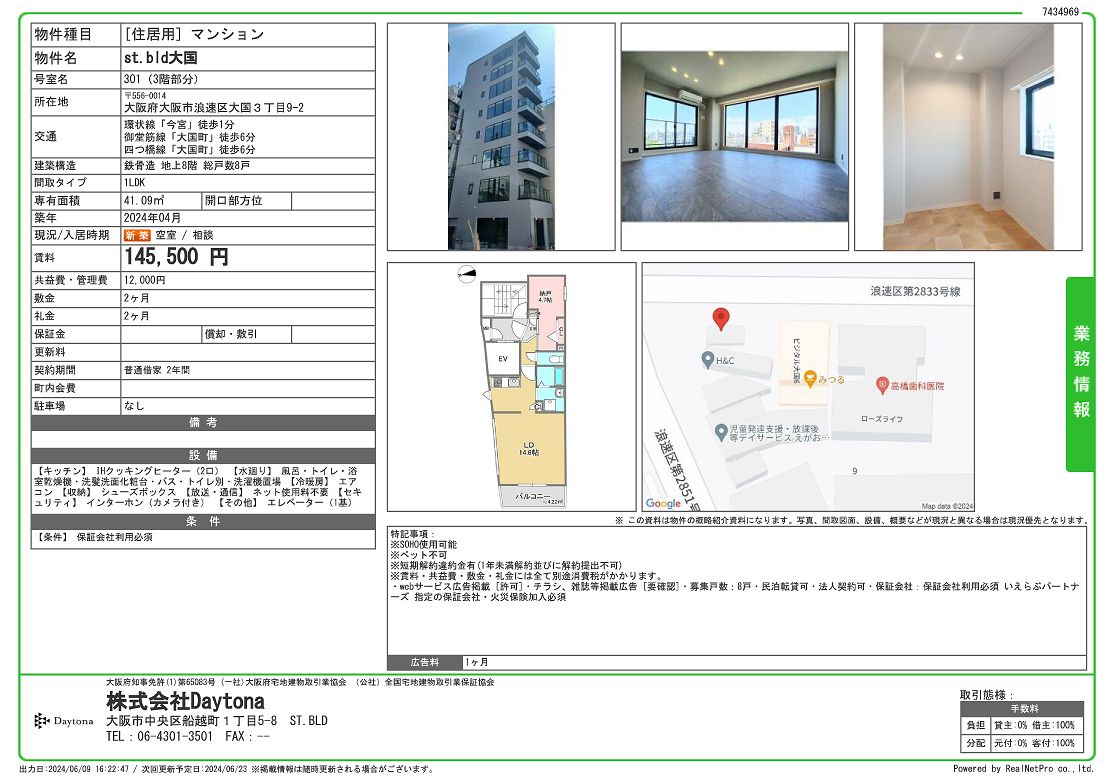The height and width of the screenshot is (782, 1120).
Task: Click the 株式会社Daytona company name
Action: point(186,701)
